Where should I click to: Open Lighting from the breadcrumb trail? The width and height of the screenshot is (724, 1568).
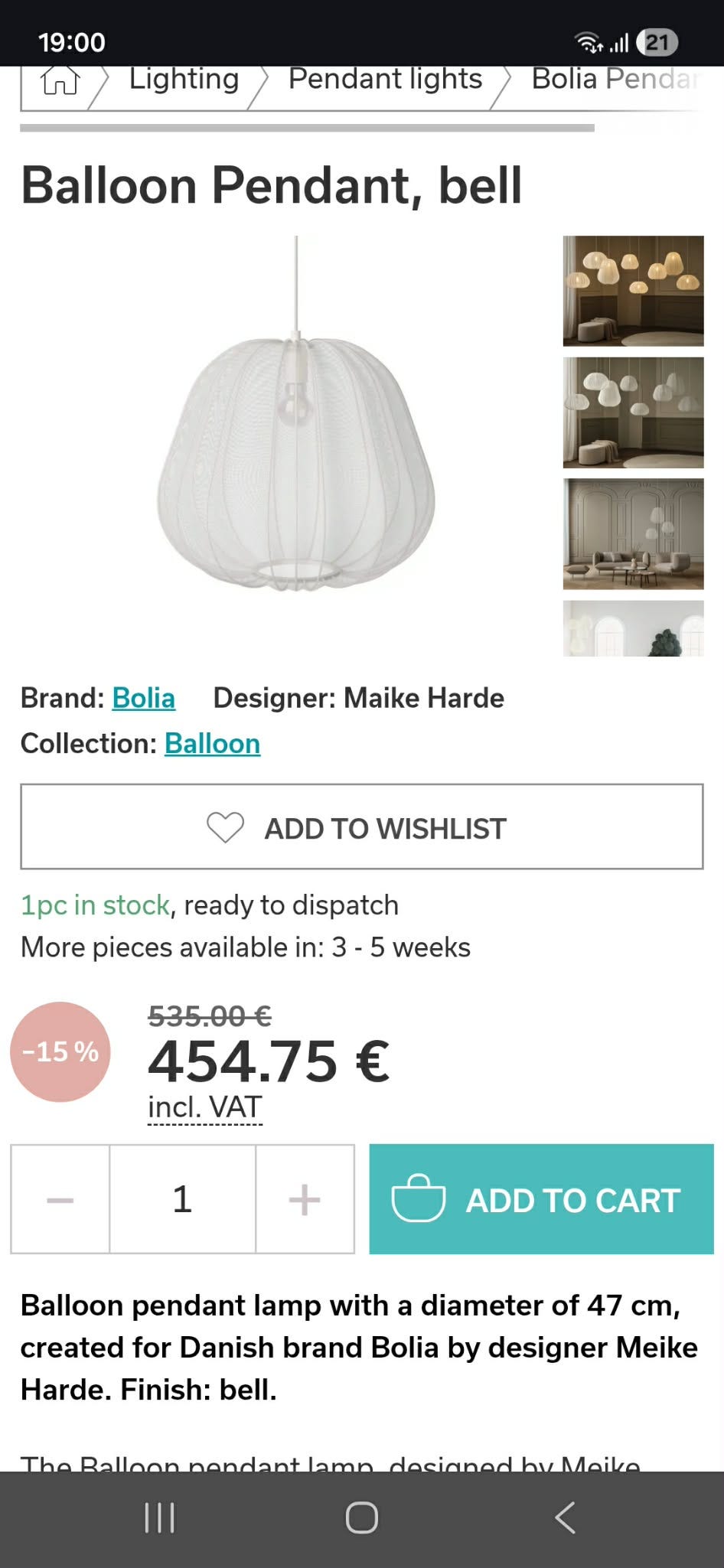(x=183, y=80)
